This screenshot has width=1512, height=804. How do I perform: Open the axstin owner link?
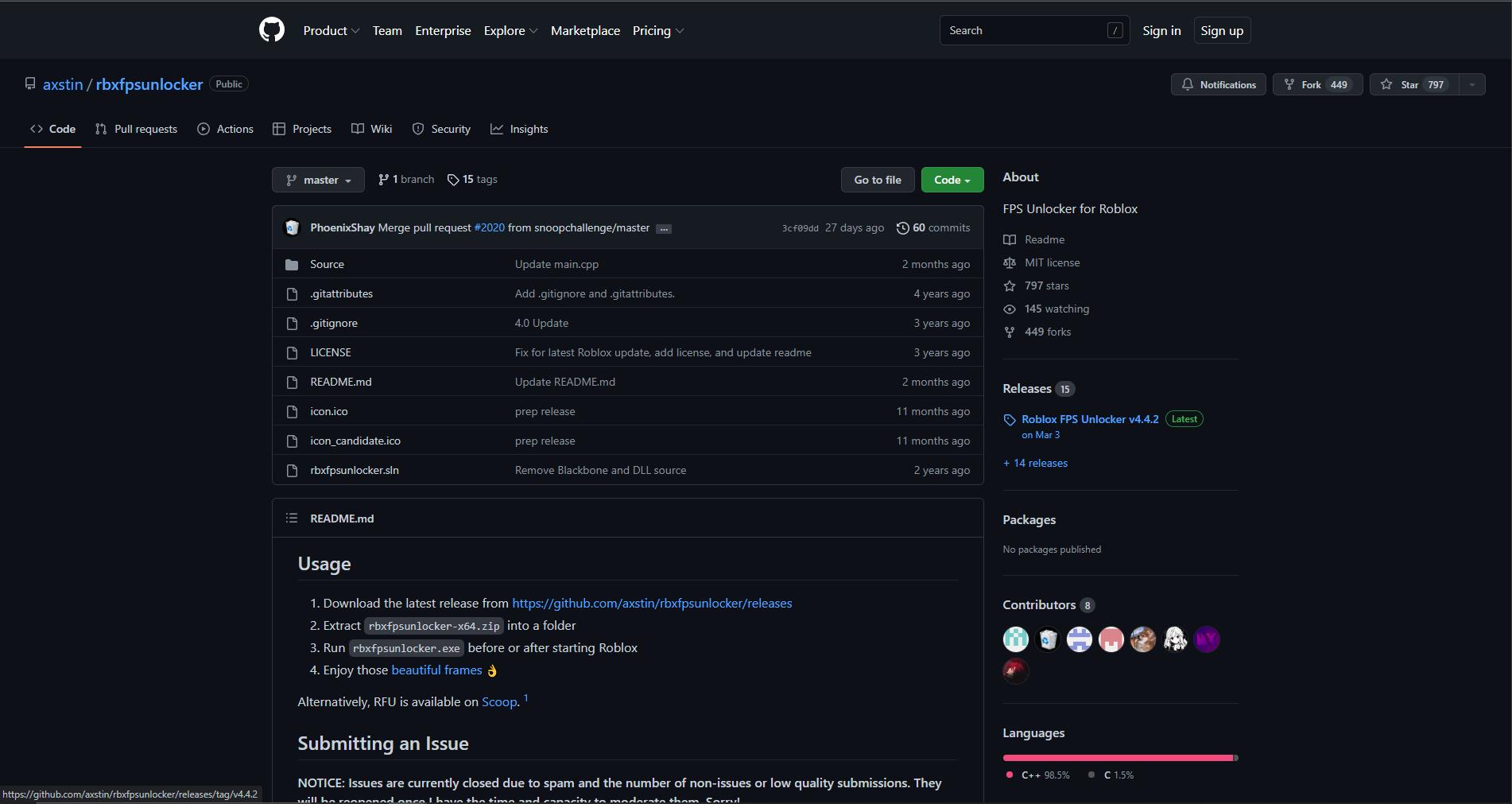[x=63, y=84]
